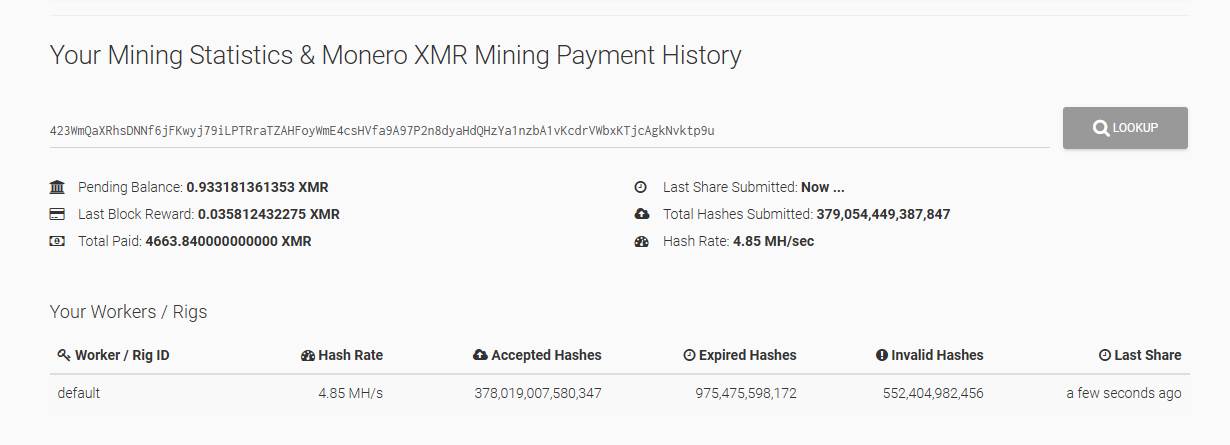Select the default worker row

(79, 393)
